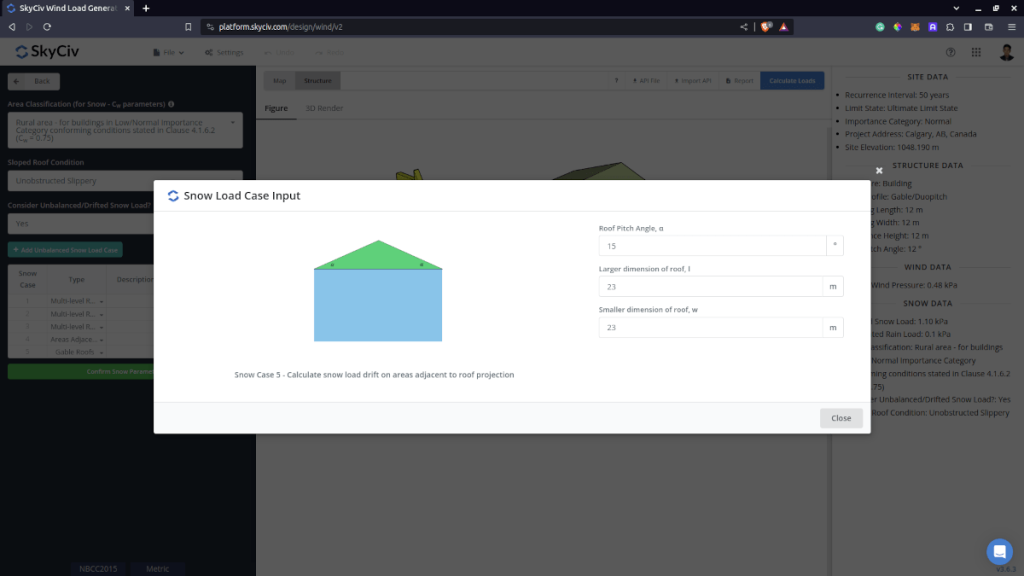
Task: Switch to the 3D Render tab
Action: pyautogui.click(x=323, y=108)
